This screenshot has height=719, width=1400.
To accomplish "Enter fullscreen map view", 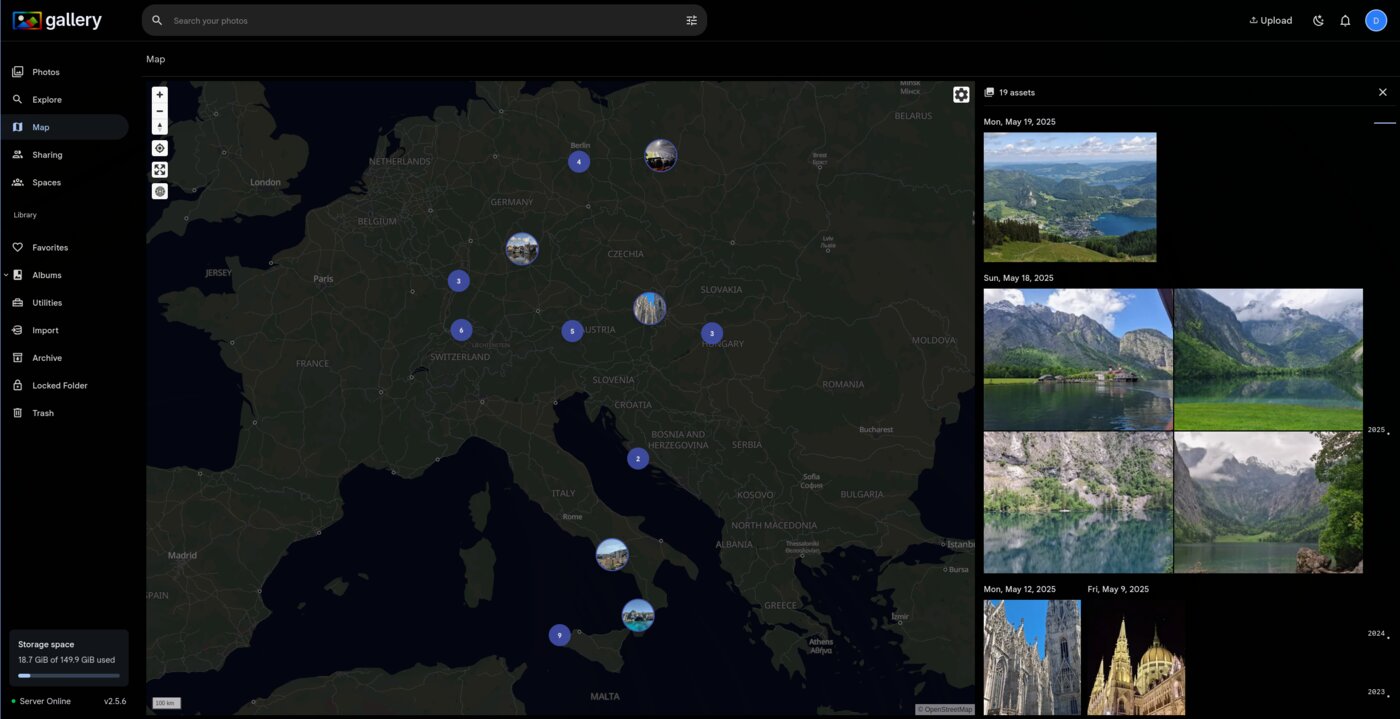I will (159, 169).
